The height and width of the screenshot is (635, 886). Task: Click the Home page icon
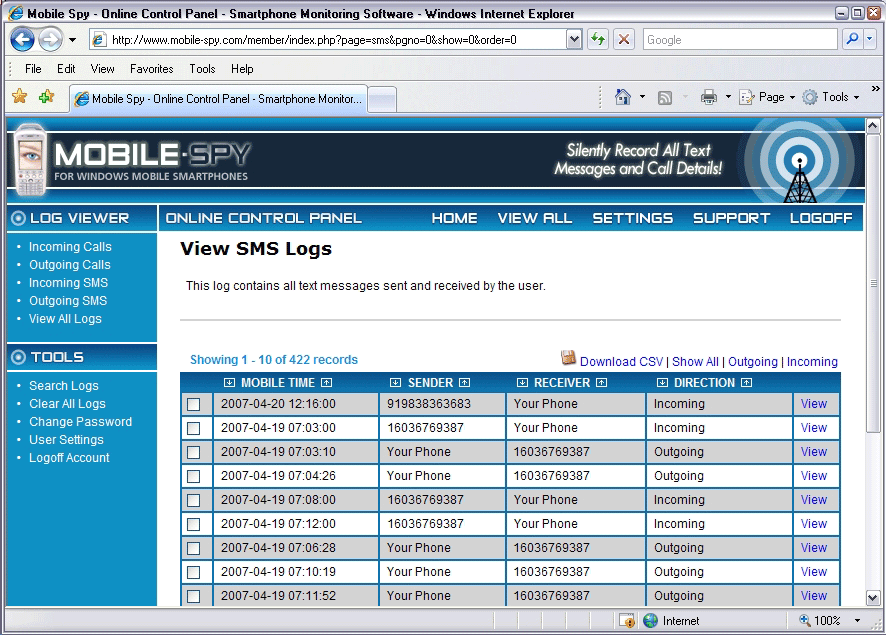(623, 97)
